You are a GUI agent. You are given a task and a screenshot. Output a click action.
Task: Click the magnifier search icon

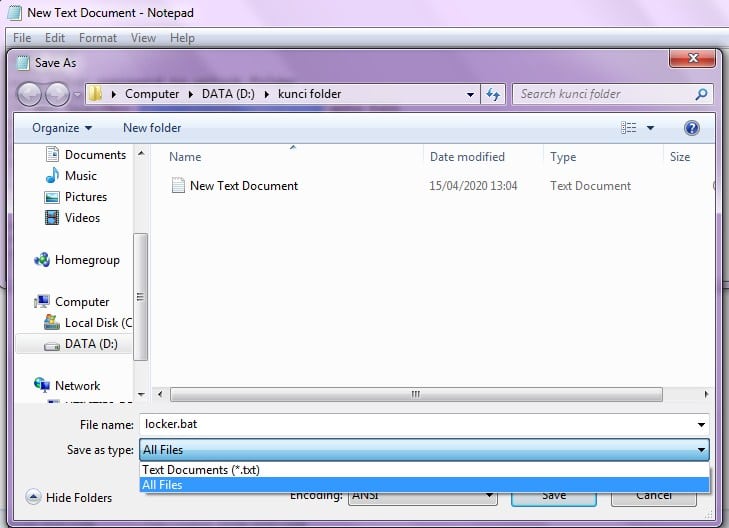tap(701, 94)
